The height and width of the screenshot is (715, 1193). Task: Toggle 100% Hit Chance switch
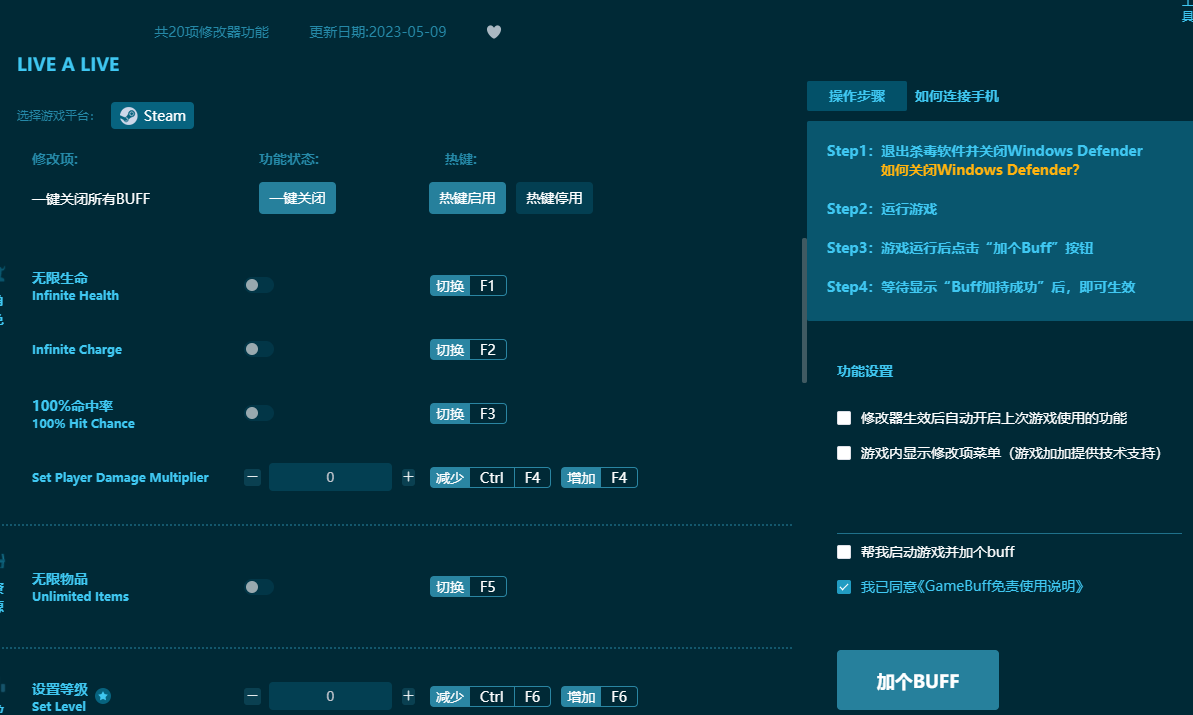[259, 413]
